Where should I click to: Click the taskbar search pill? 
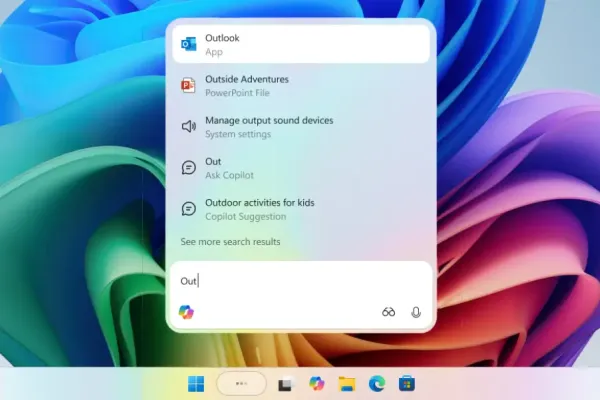(241, 383)
